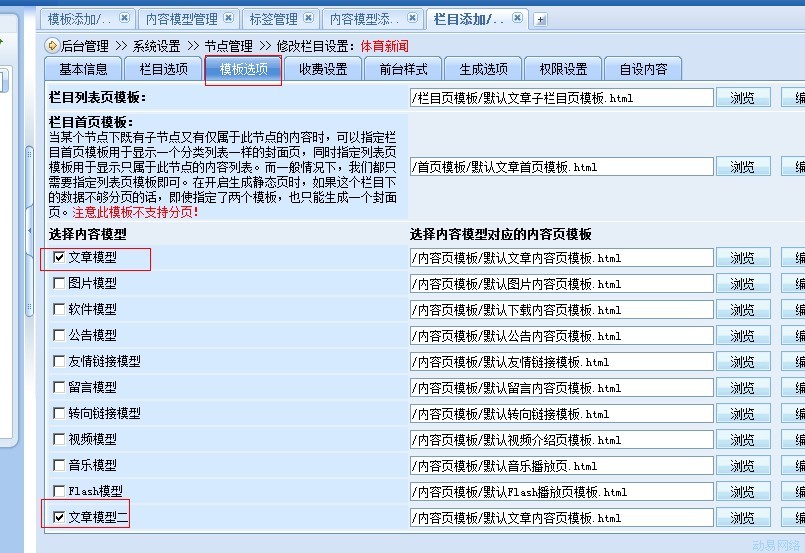Uncheck the 文章模型 checkbox
Viewport: 805px width, 553px height.
[59, 258]
